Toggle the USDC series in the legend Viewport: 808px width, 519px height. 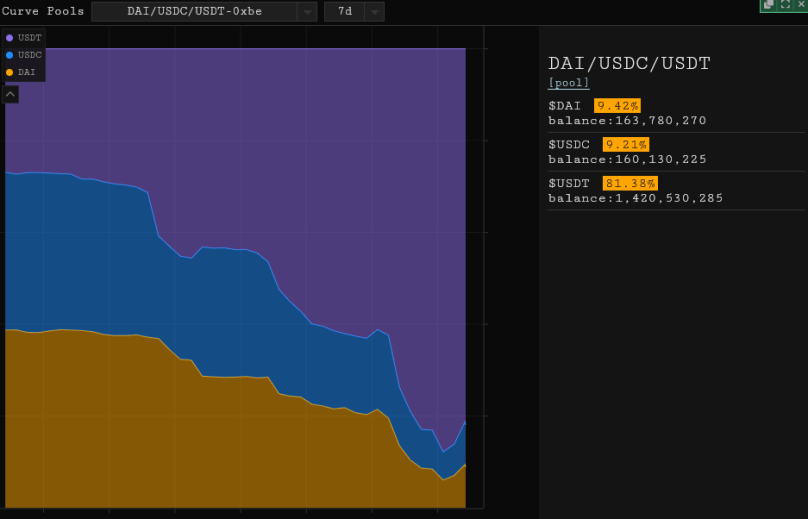24,55
